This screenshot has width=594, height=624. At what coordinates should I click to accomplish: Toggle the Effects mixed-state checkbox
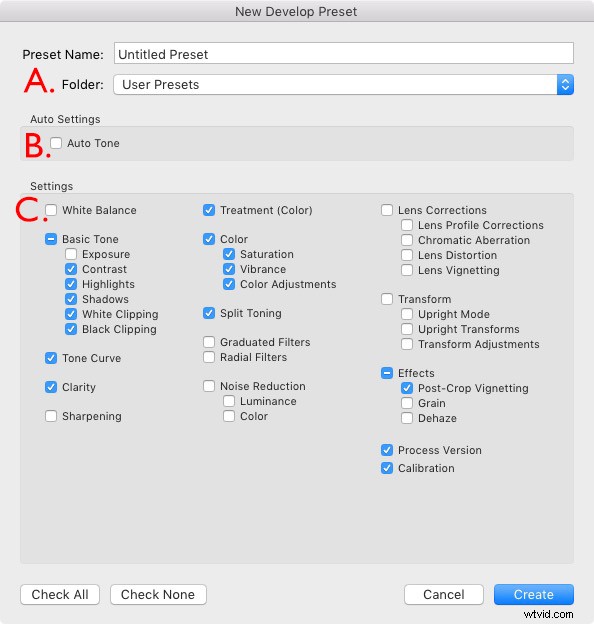[x=387, y=373]
